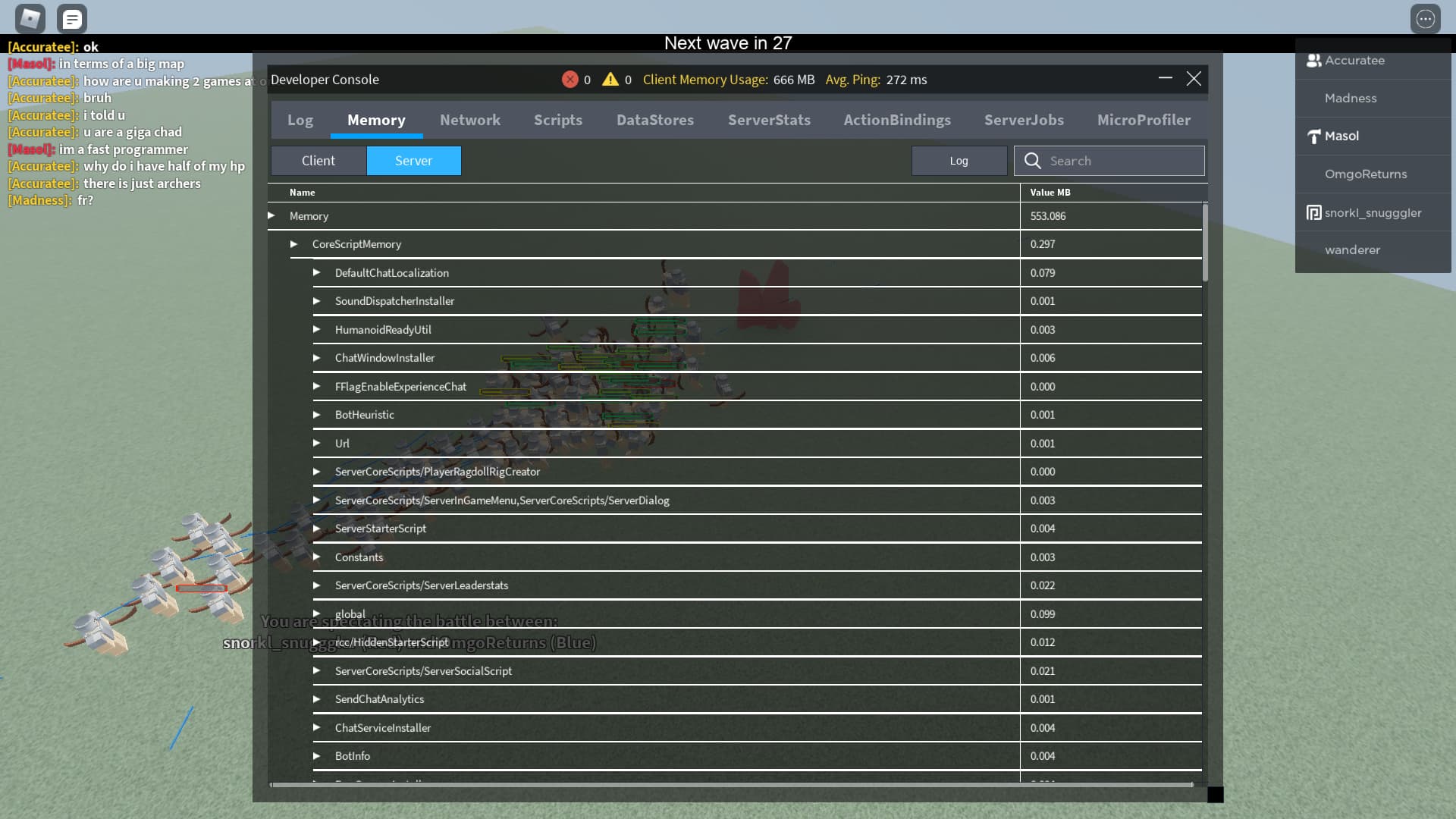The width and height of the screenshot is (1456, 819).
Task: Sort by the Name column header
Action: click(302, 193)
